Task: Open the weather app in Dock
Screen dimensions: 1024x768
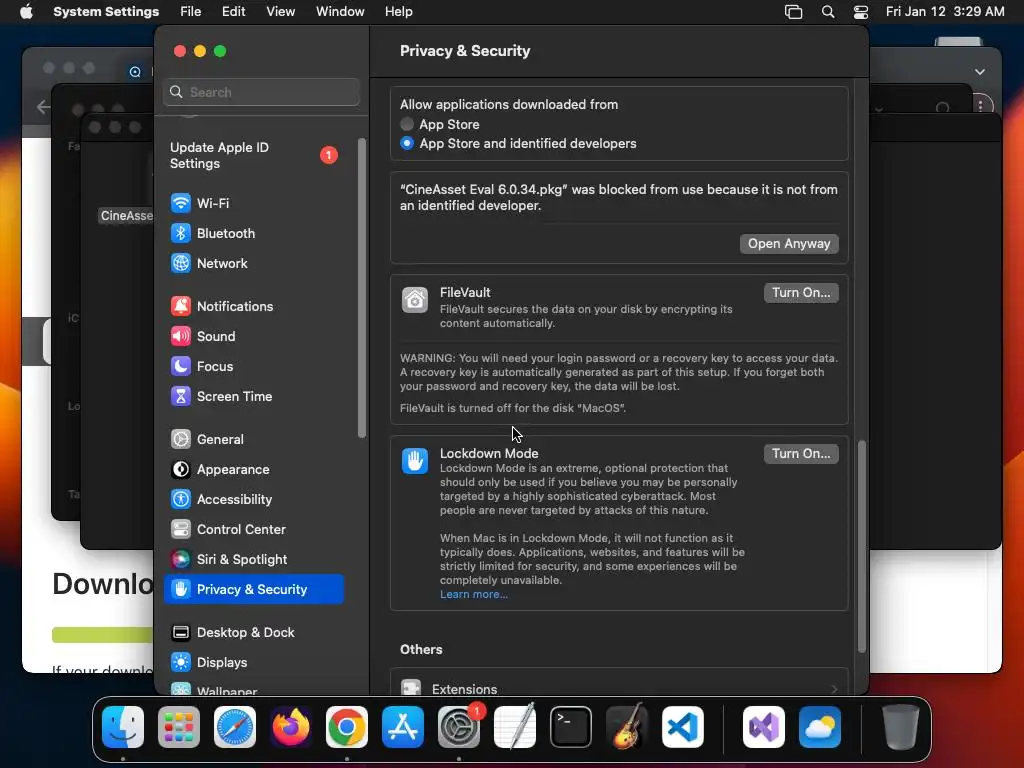Action: click(820, 727)
